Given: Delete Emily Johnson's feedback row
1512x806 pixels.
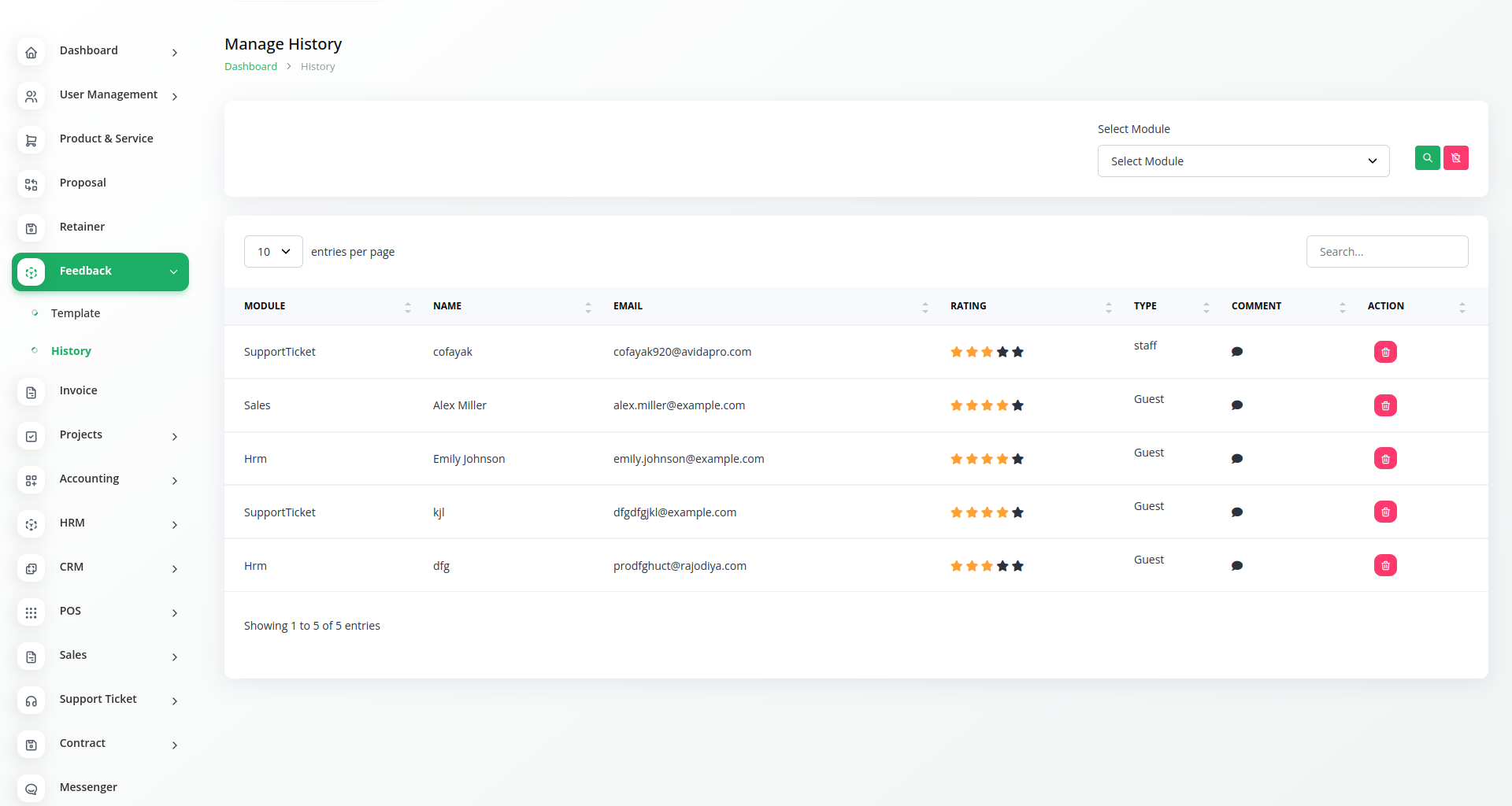Looking at the screenshot, I should [x=1384, y=459].
